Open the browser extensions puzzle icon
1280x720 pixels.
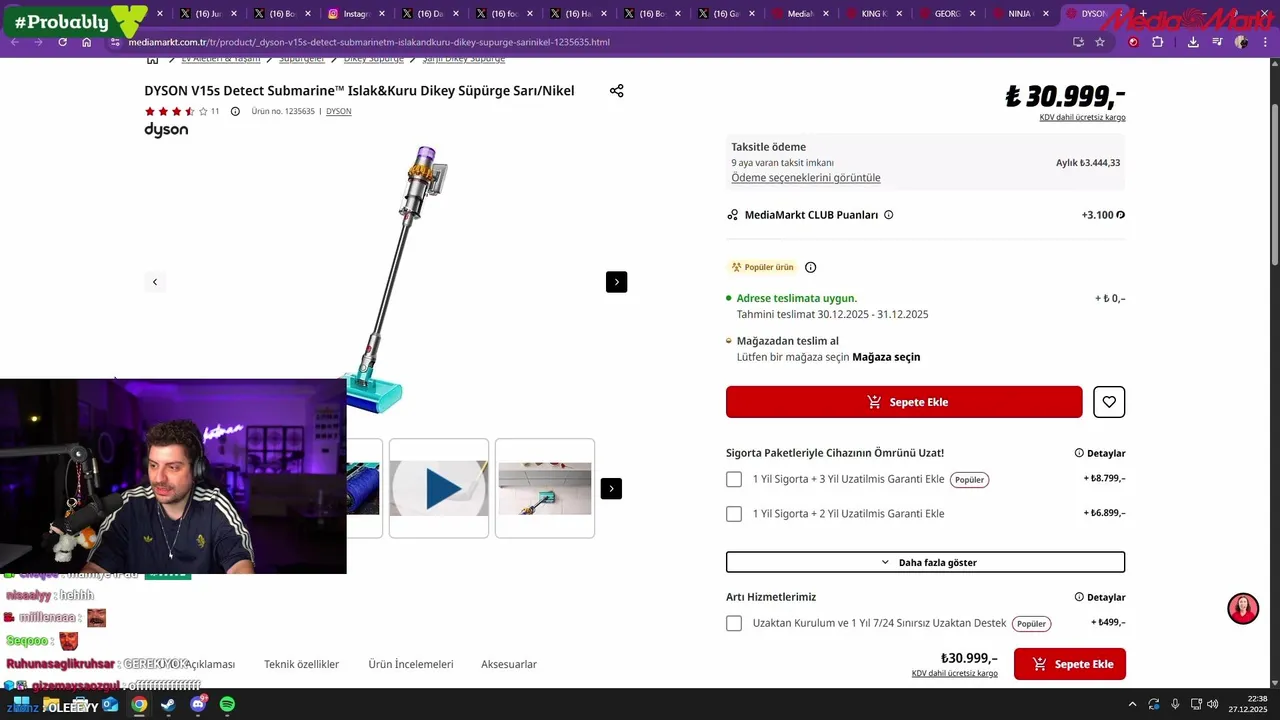pyautogui.click(x=1157, y=42)
